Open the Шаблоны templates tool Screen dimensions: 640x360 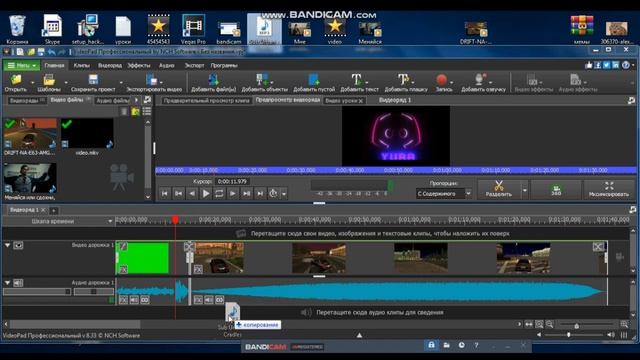[49, 83]
